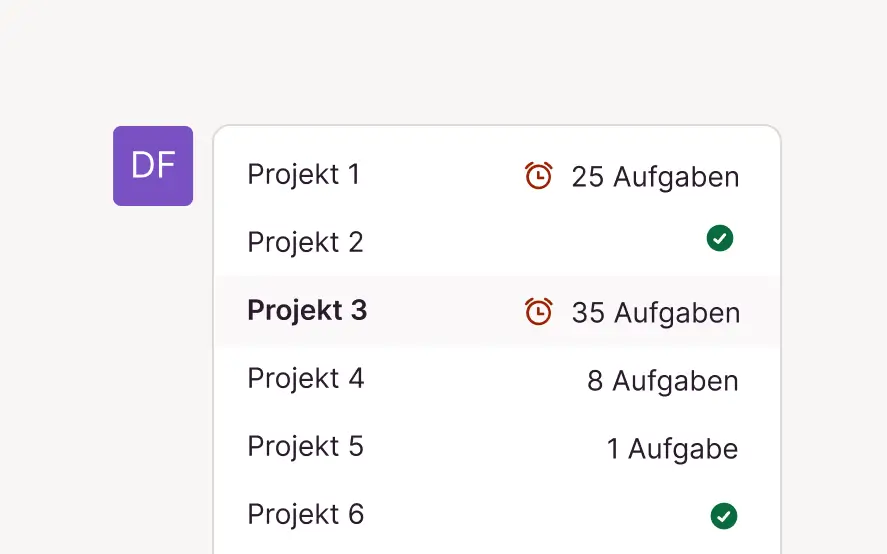Open the 8 Aufgaben label
This screenshot has width=887, height=554.
tap(662, 381)
